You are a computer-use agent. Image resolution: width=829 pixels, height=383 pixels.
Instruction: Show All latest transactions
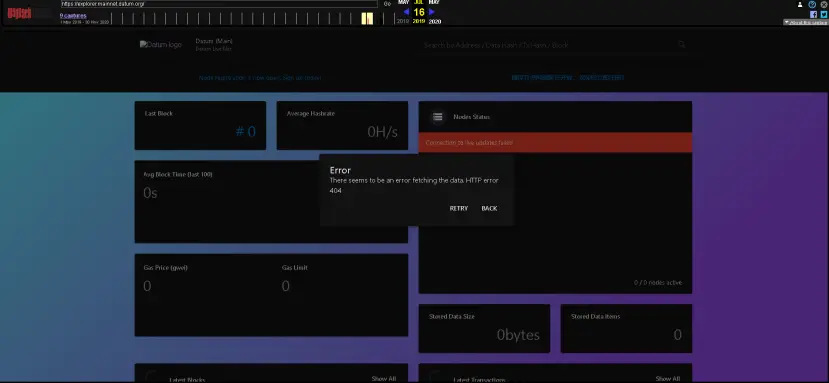(x=668, y=379)
